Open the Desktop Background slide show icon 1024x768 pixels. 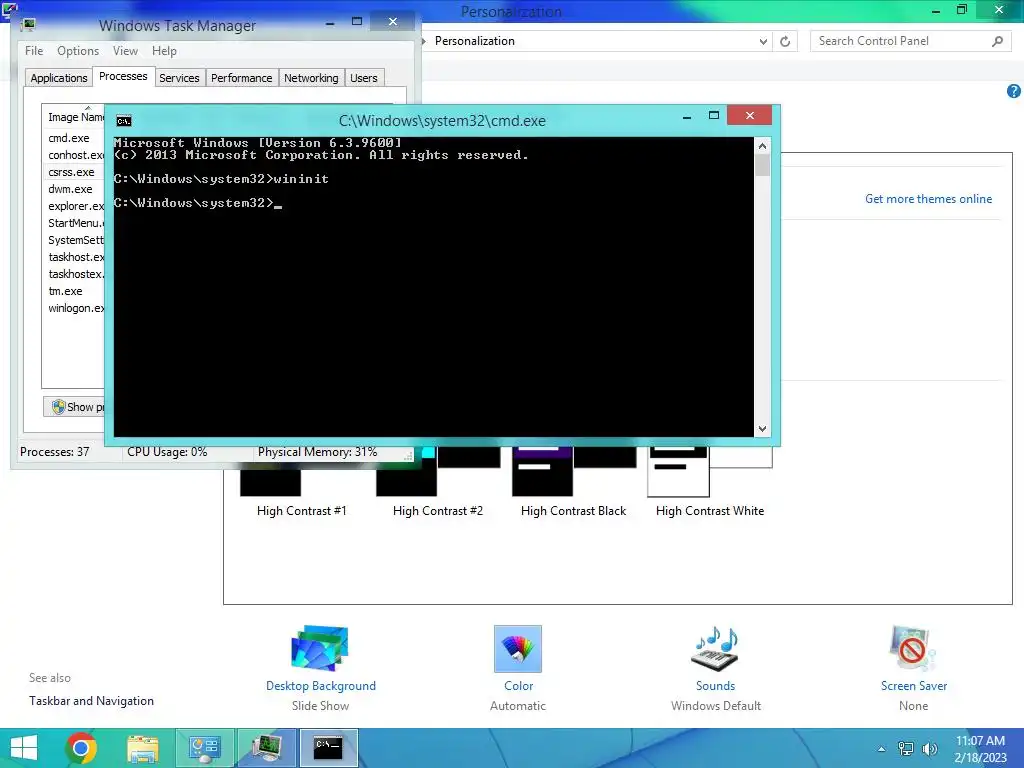point(320,648)
